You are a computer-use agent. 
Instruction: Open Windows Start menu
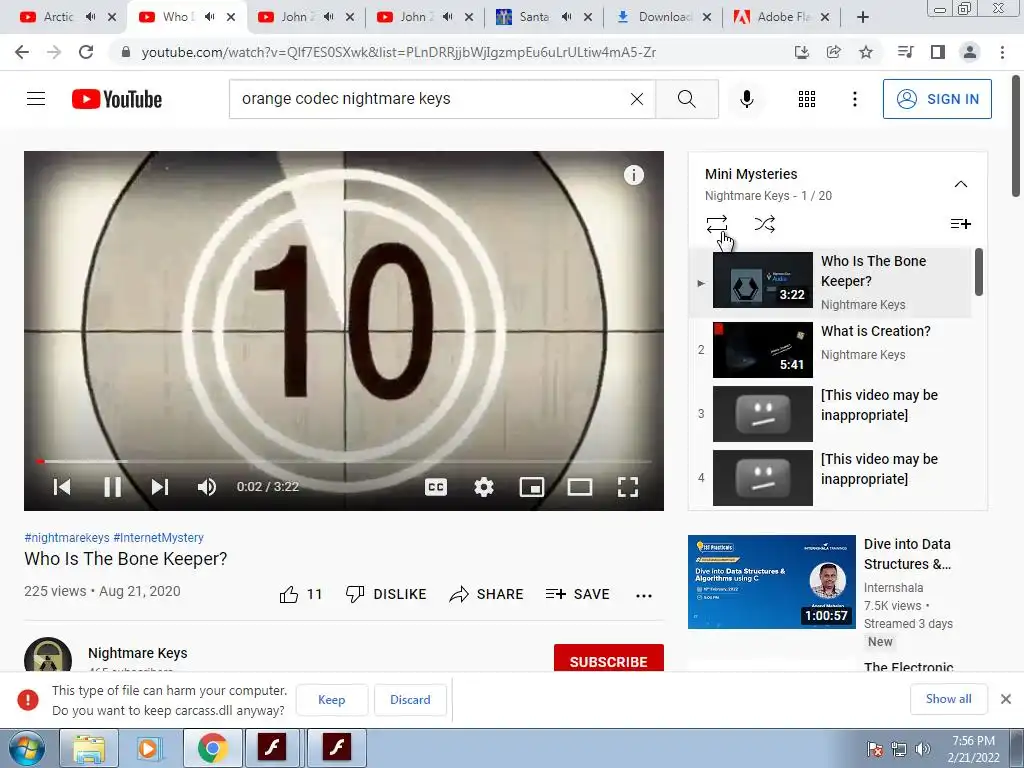point(26,748)
